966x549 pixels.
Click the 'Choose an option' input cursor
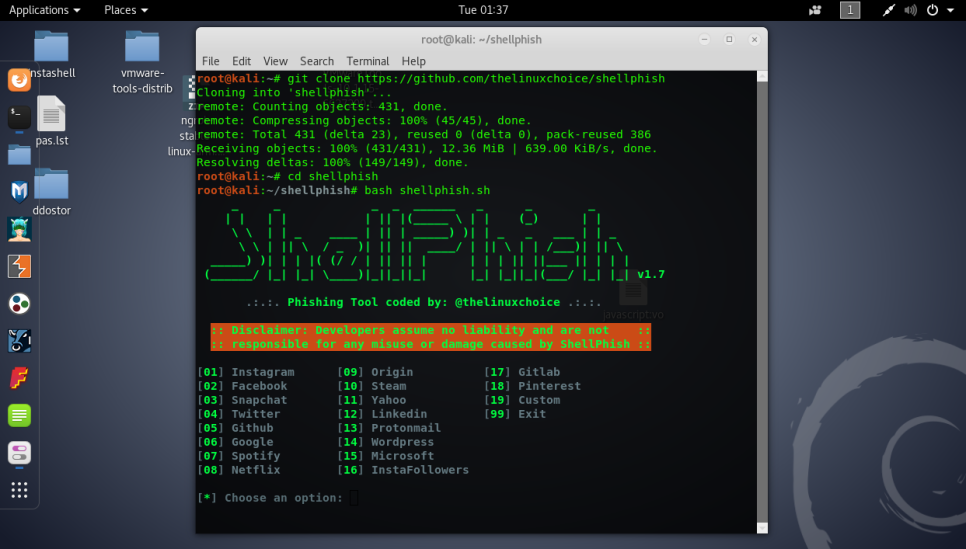point(354,498)
